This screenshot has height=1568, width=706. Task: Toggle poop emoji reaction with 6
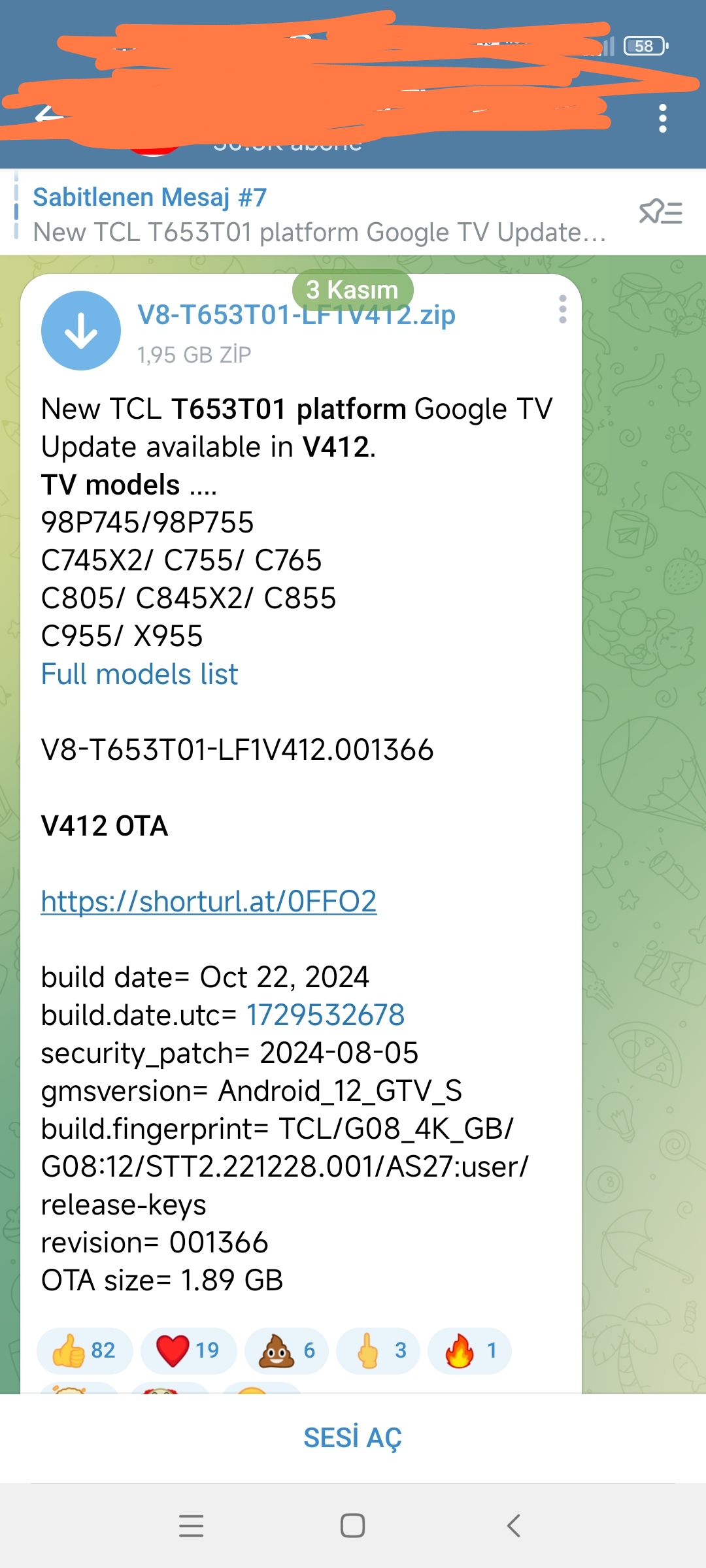tap(287, 1350)
